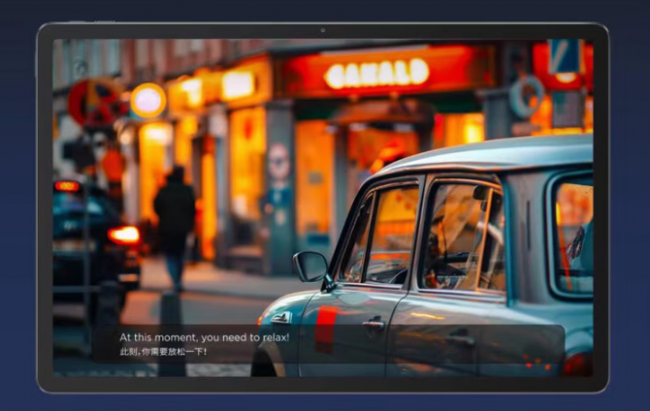Click the red reflection on car's front door
Viewport: 650px width, 411px height.
pos(327,329)
